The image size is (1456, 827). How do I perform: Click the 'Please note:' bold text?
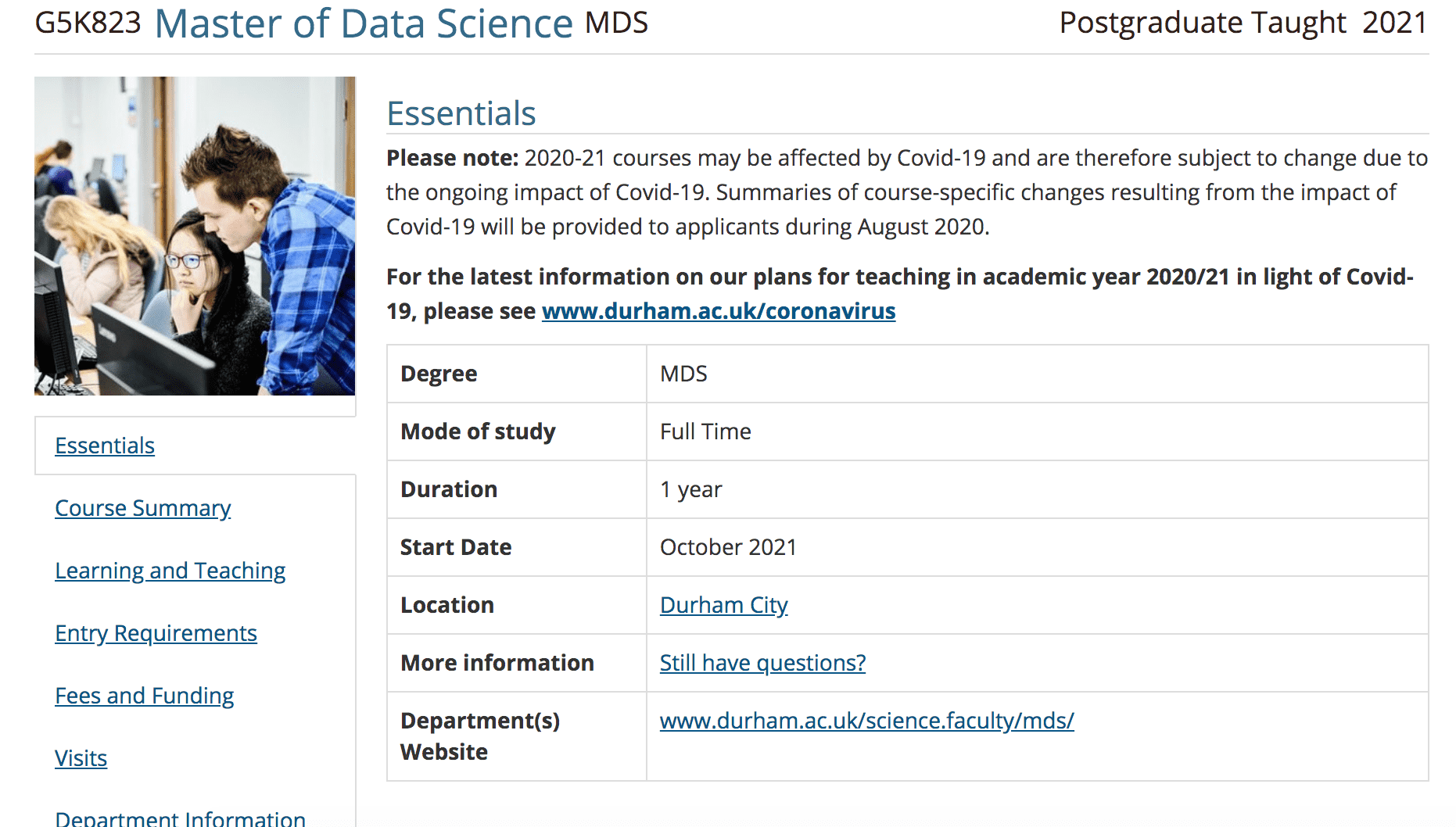click(452, 158)
